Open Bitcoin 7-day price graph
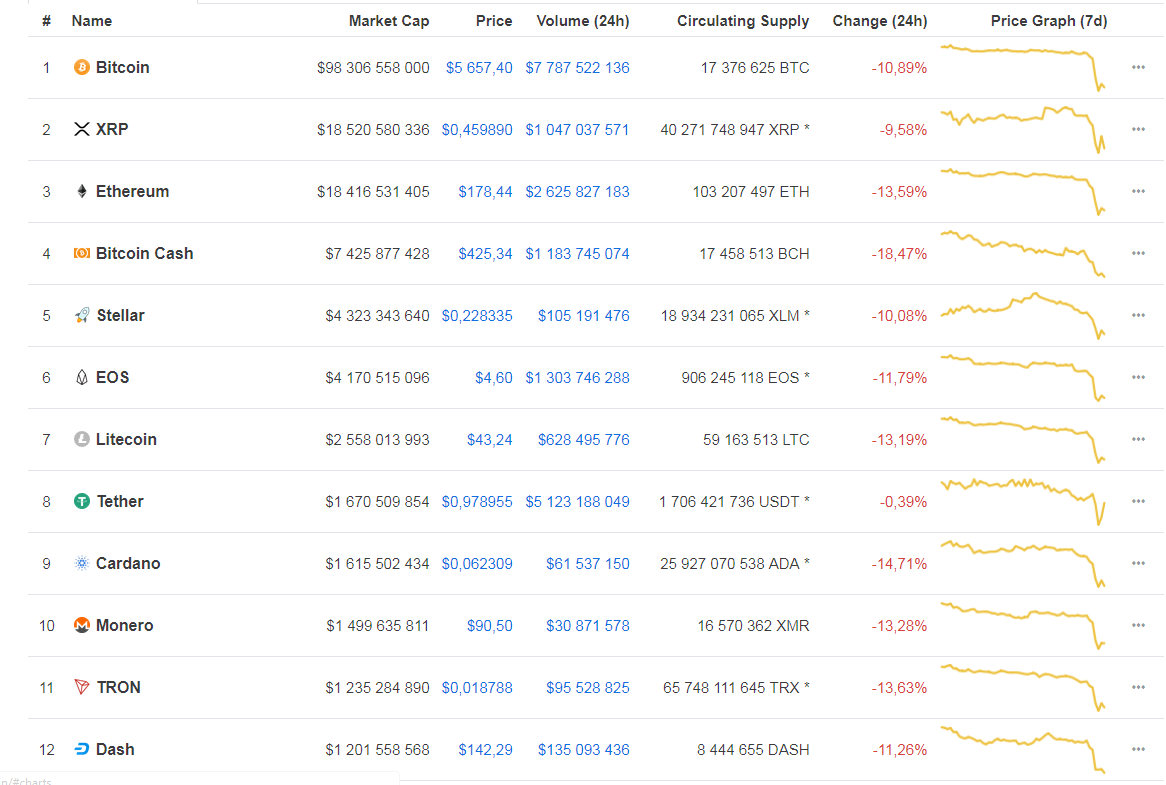 1023,68
